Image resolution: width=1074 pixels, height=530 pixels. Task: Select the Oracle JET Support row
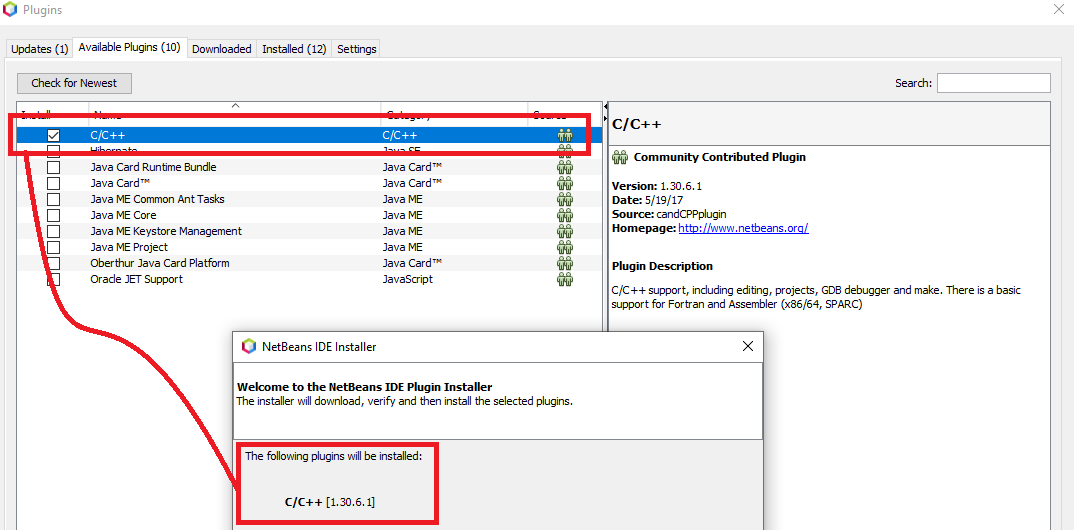[x=309, y=279]
